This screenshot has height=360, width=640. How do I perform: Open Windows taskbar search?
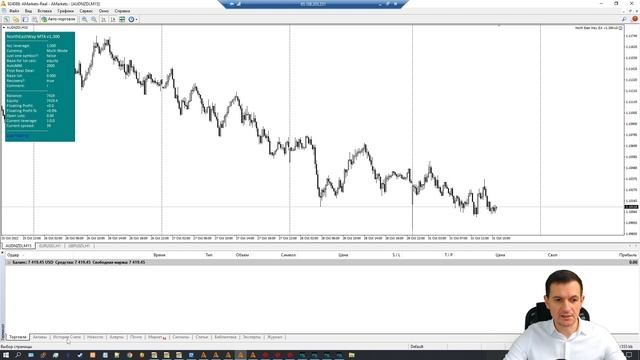[18, 355]
